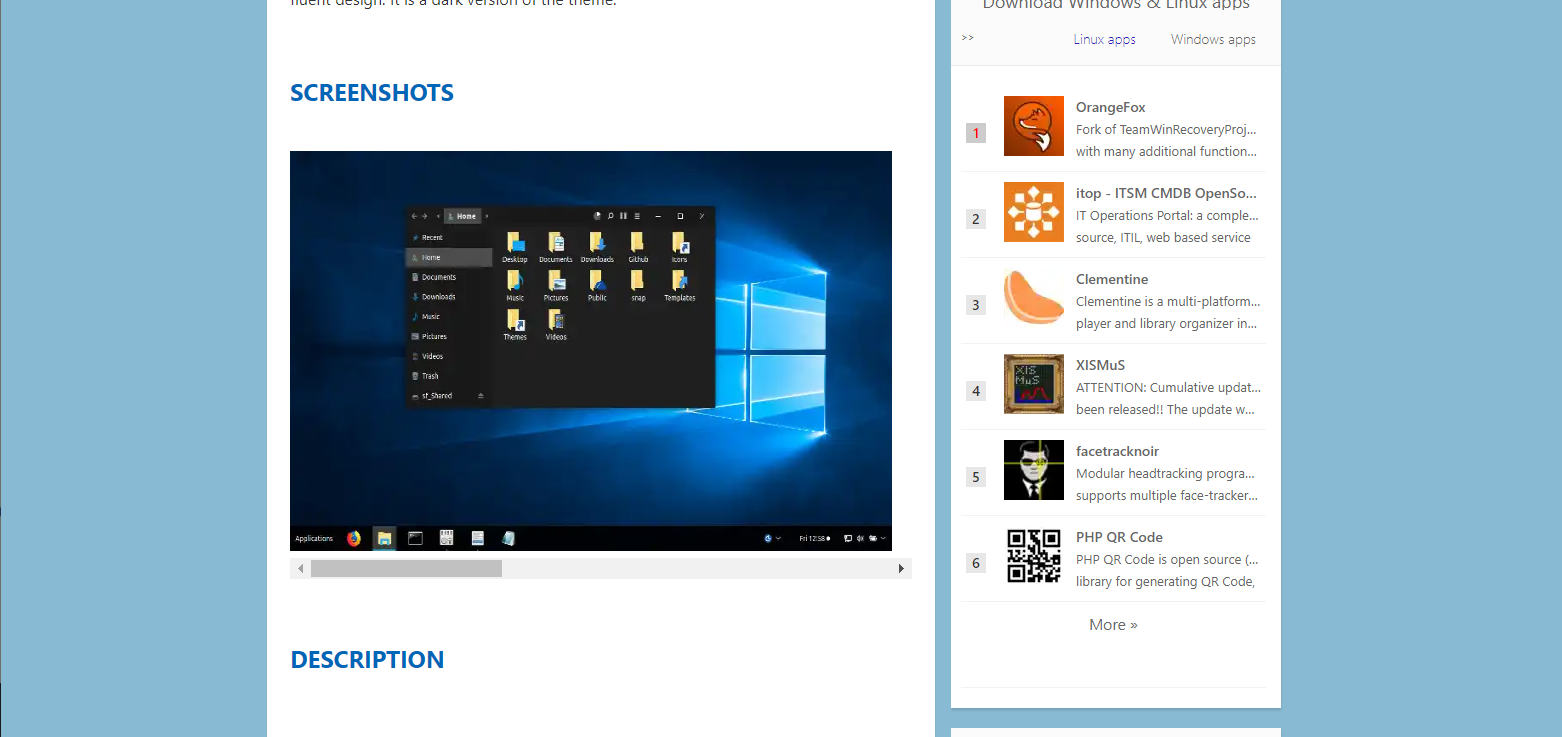
Task: Click 'library for generating QR Code,' text
Action: tap(1165, 581)
